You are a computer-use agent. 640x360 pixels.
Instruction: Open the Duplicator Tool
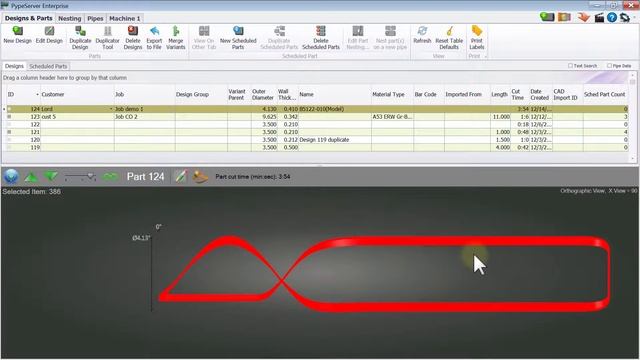pyautogui.click(x=107, y=38)
